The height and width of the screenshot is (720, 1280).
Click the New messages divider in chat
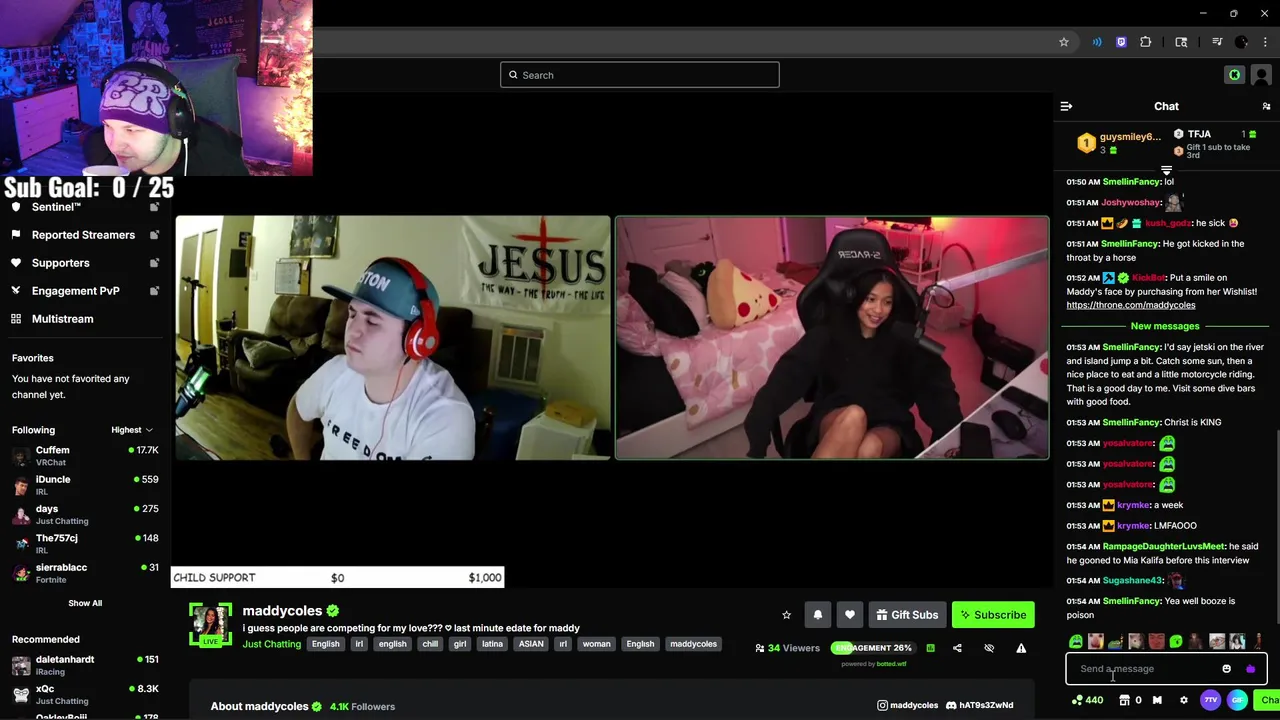click(1165, 326)
